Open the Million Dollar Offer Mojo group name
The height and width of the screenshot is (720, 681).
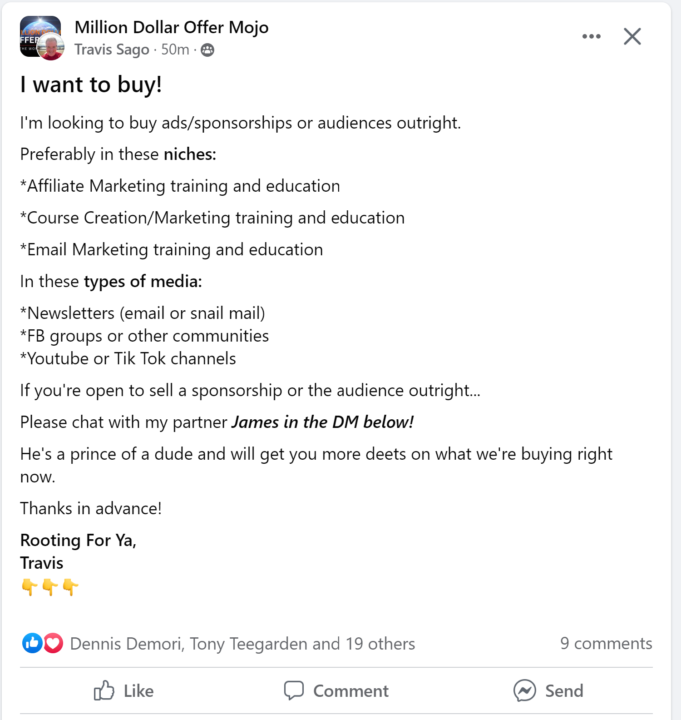(171, 27)
